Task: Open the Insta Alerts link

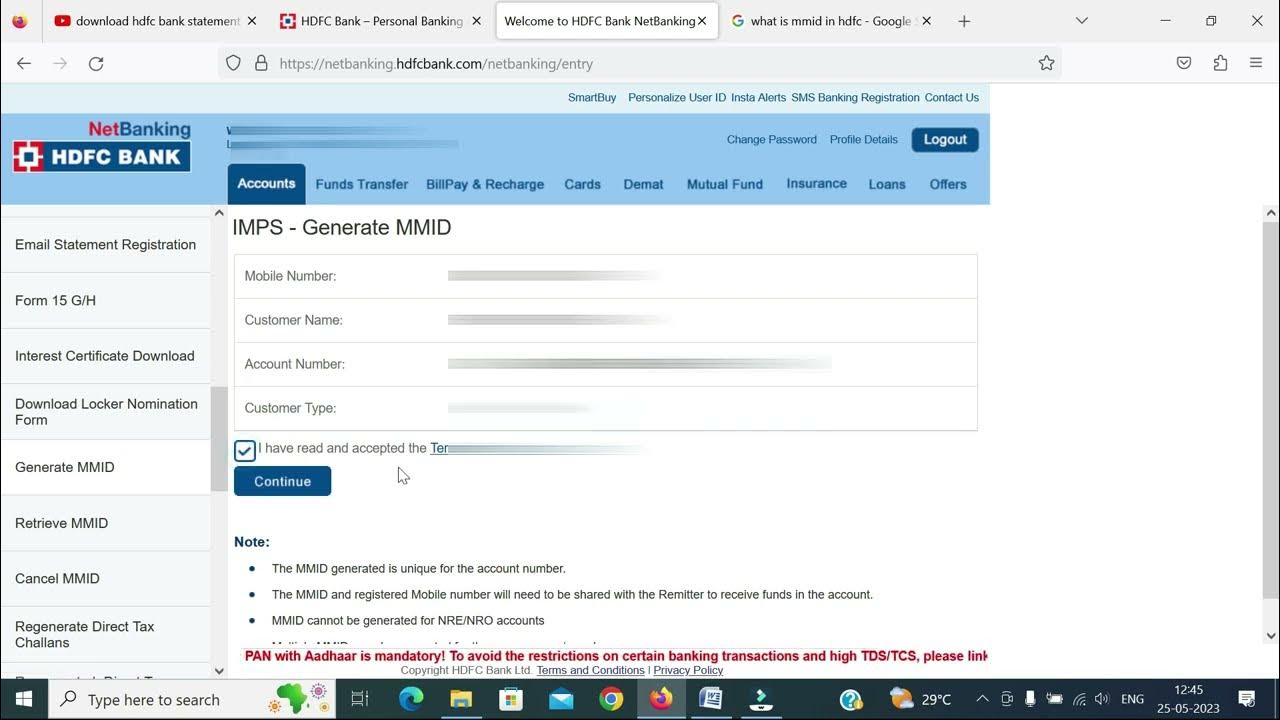Action: click(759, 98)
